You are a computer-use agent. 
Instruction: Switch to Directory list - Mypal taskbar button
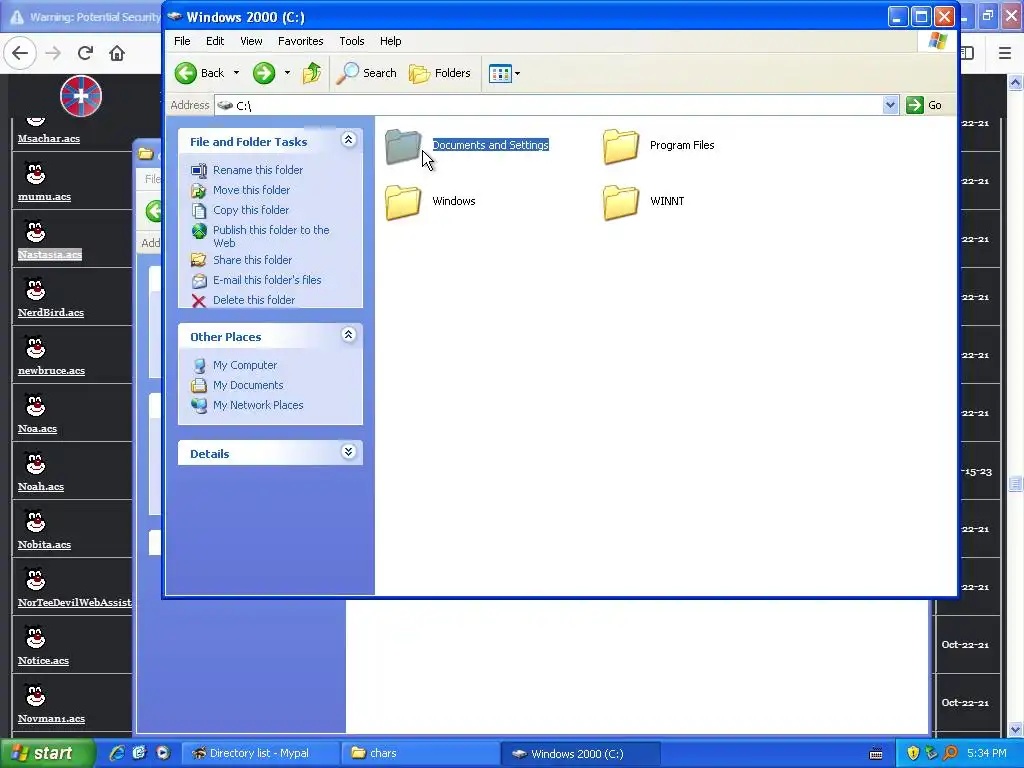(259, 753)
